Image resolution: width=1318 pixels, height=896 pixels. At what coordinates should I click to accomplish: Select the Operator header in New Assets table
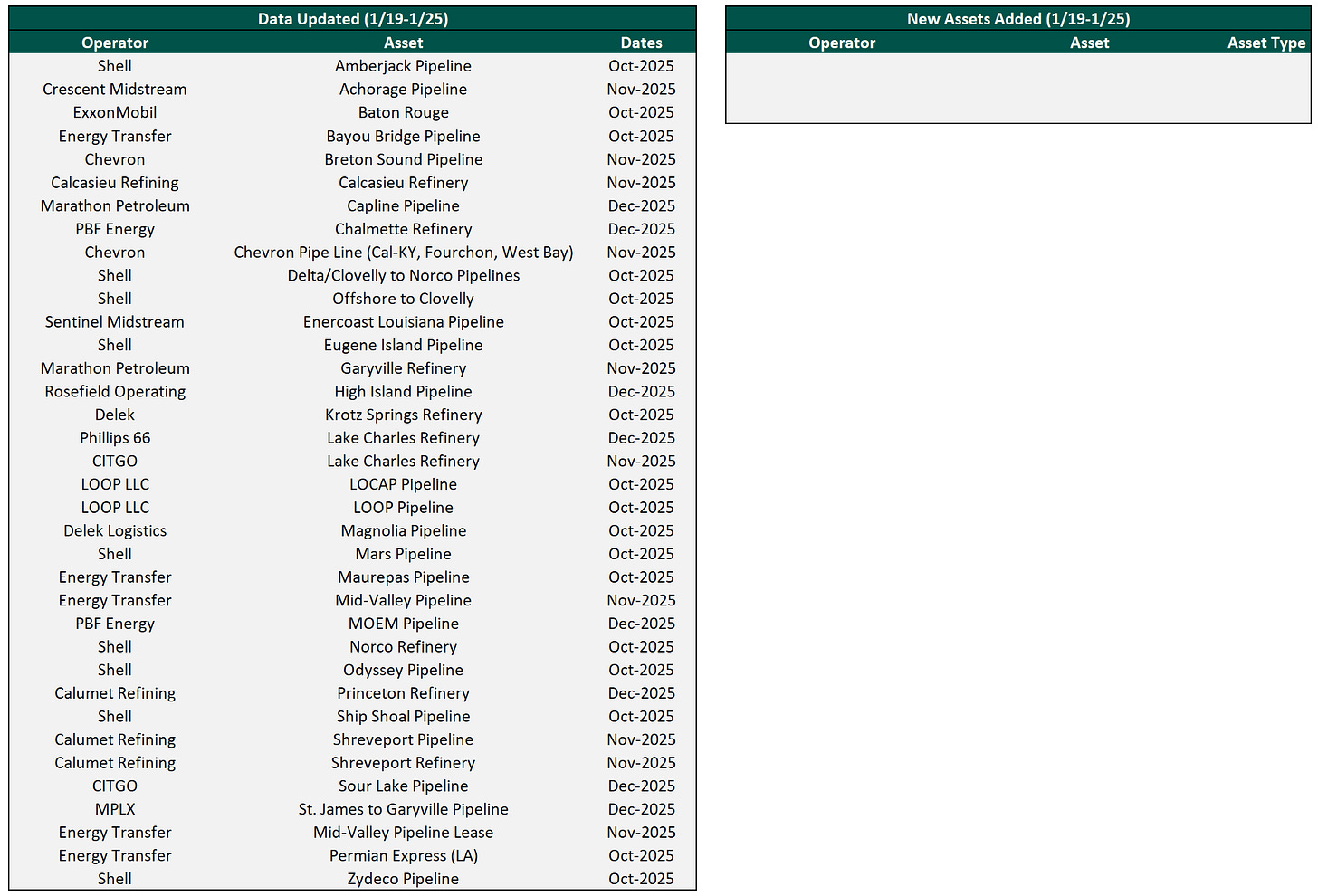click(842, 43)
